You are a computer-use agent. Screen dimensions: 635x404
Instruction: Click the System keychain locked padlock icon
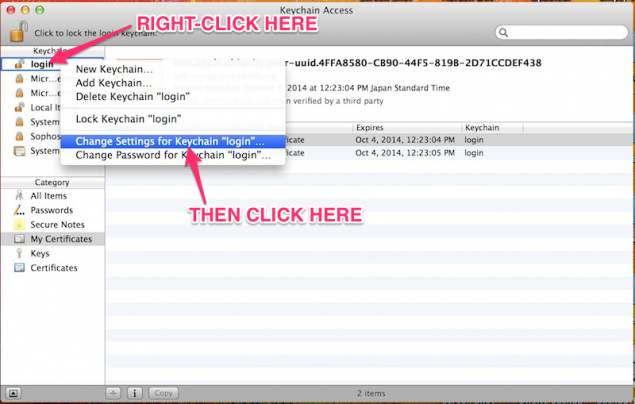point(19,122)
